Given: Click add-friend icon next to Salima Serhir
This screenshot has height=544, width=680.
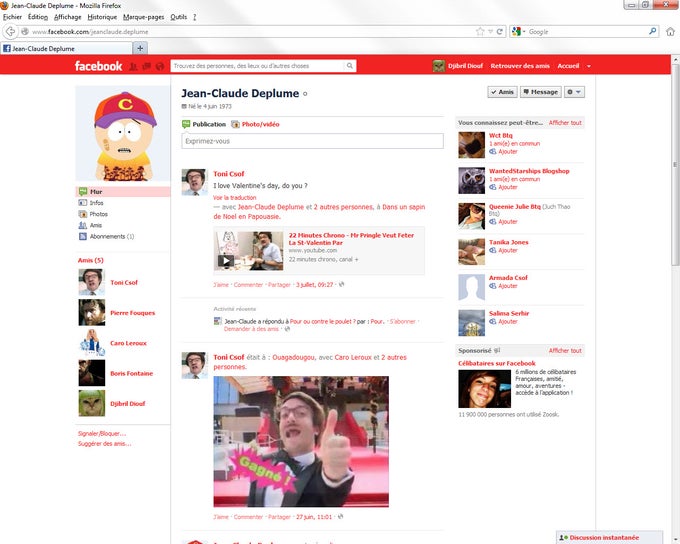Looking at the screenshot, I should pyautogui.click(x=493, y=321).
